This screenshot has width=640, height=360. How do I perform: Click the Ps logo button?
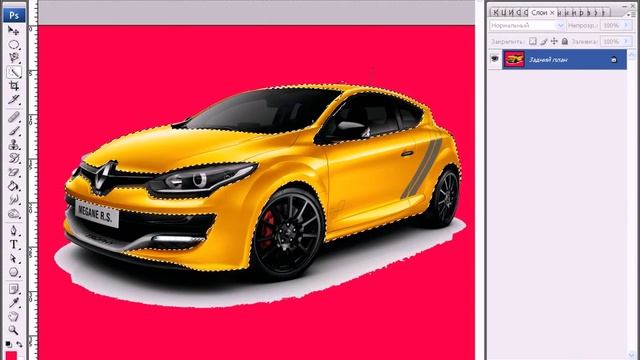point(14,15)
